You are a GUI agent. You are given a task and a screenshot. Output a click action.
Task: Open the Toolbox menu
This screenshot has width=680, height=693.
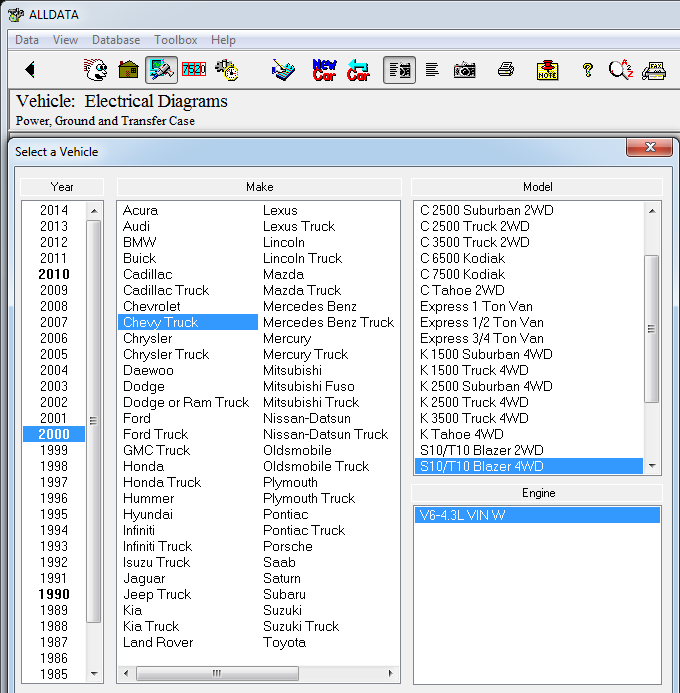(x=175, y=40)
